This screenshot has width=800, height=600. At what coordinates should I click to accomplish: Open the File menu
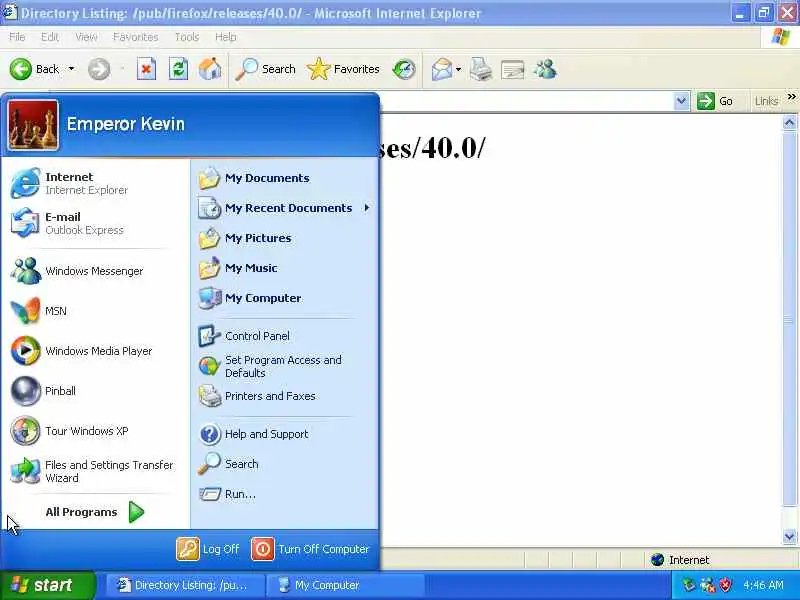(x=17, y=37)
